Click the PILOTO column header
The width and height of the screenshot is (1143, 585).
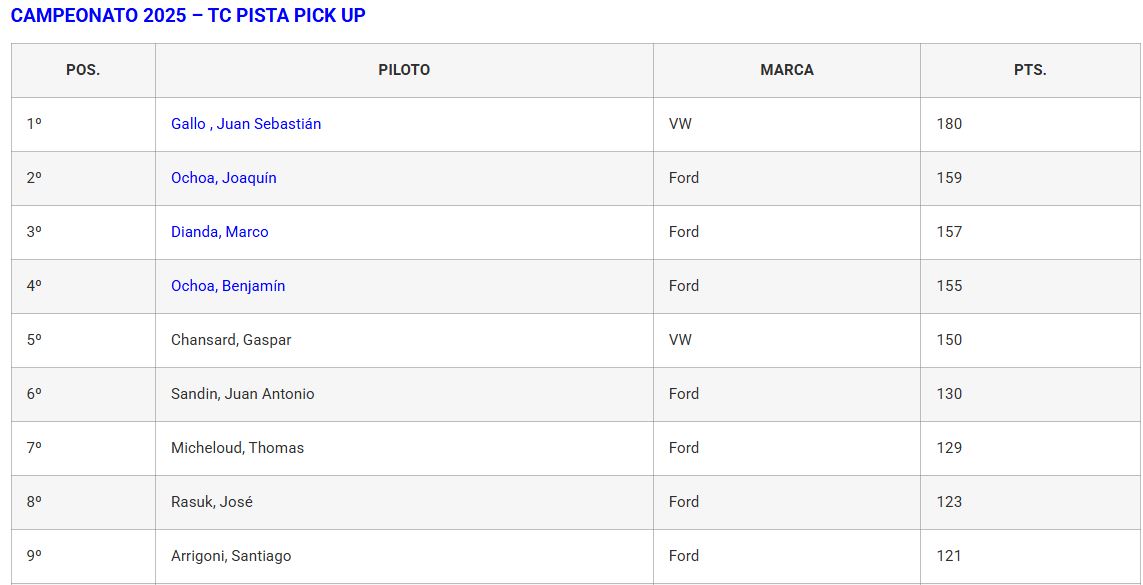(404, 70)
